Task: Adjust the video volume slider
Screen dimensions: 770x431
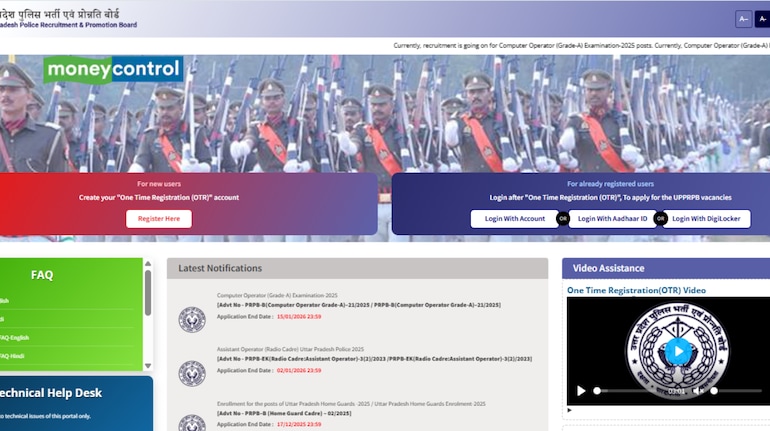Action: [x=736, y=391]
